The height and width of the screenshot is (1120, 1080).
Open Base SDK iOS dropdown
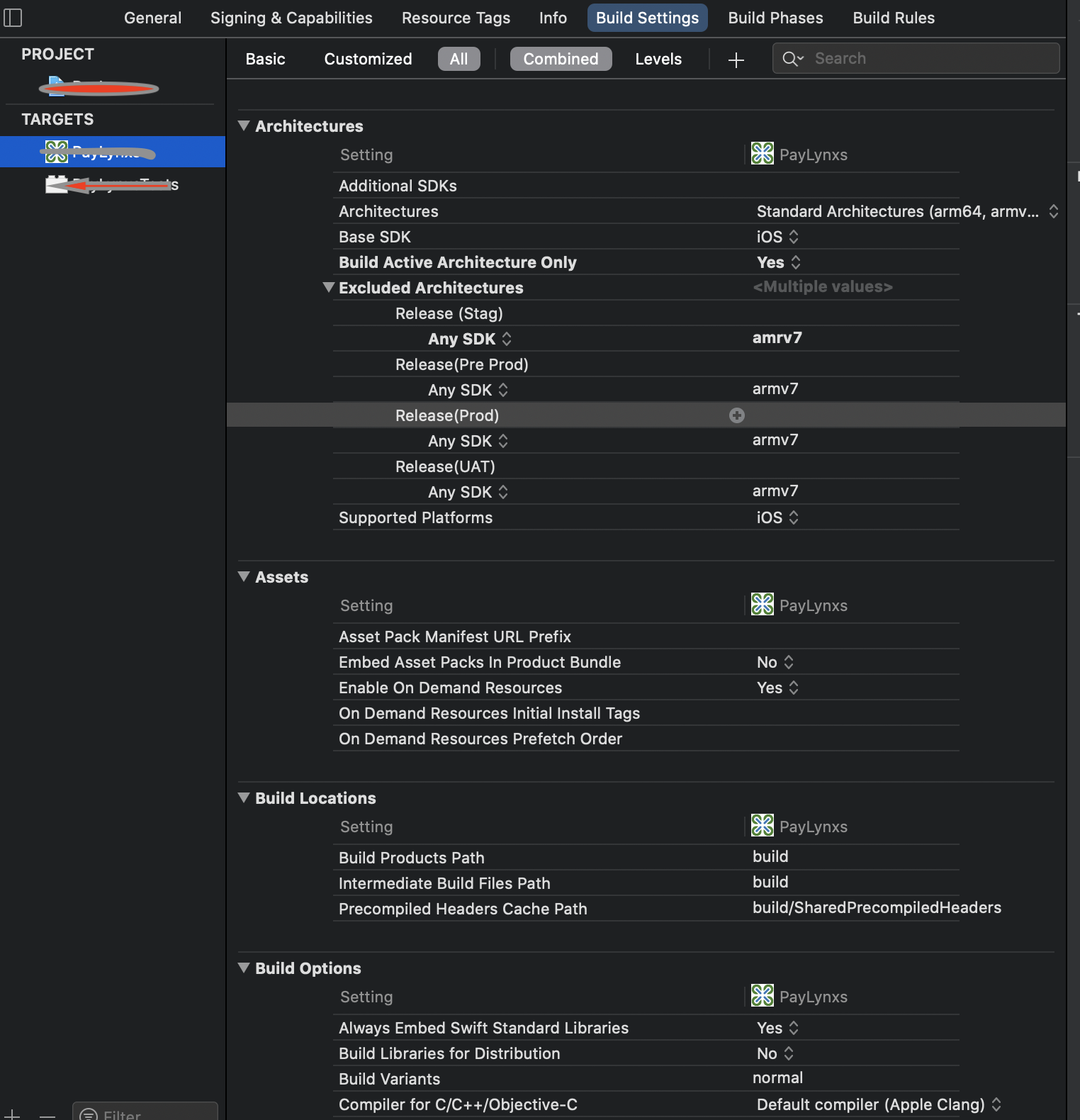point(777,237)
